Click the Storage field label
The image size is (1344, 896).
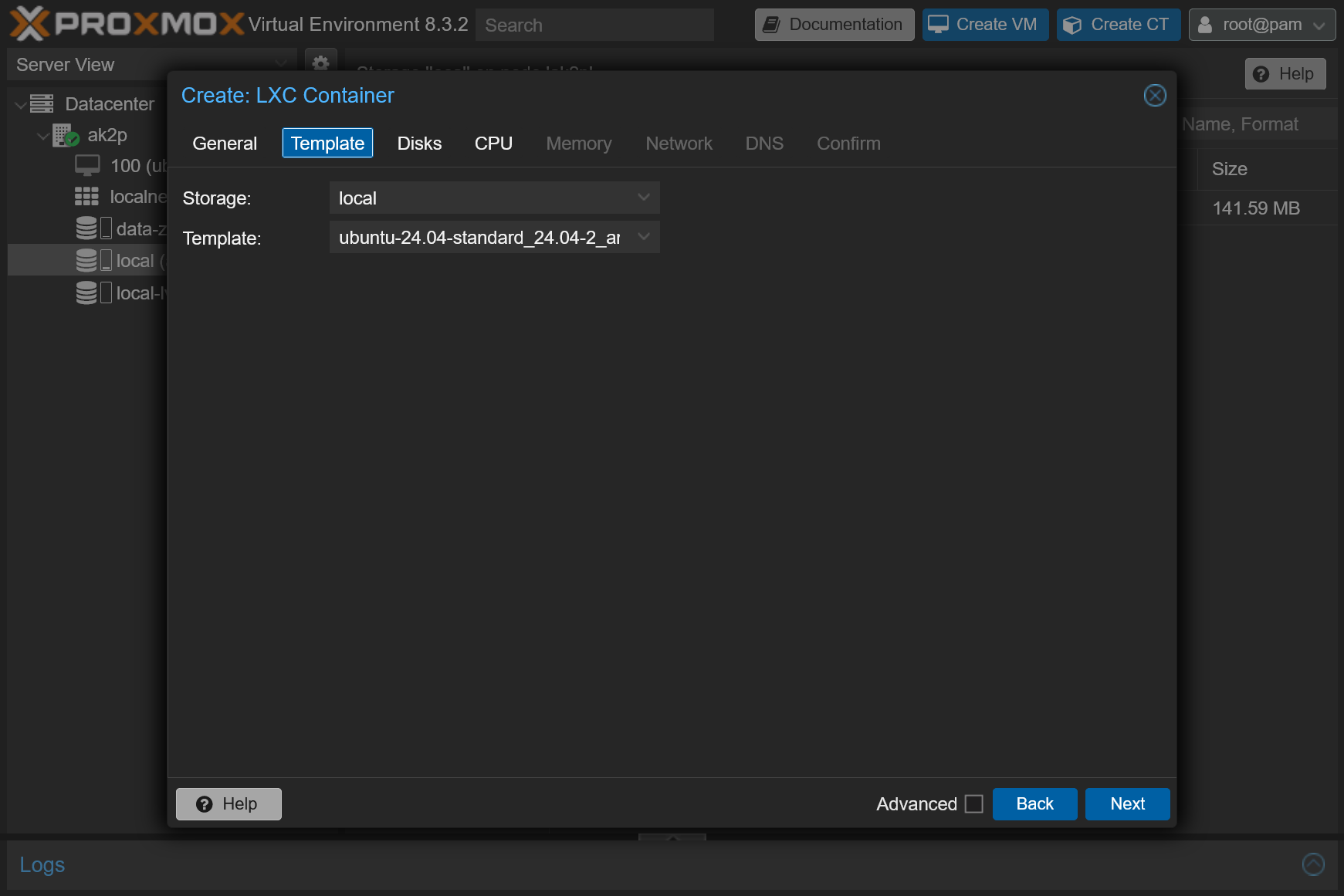[x=216, y=198]
